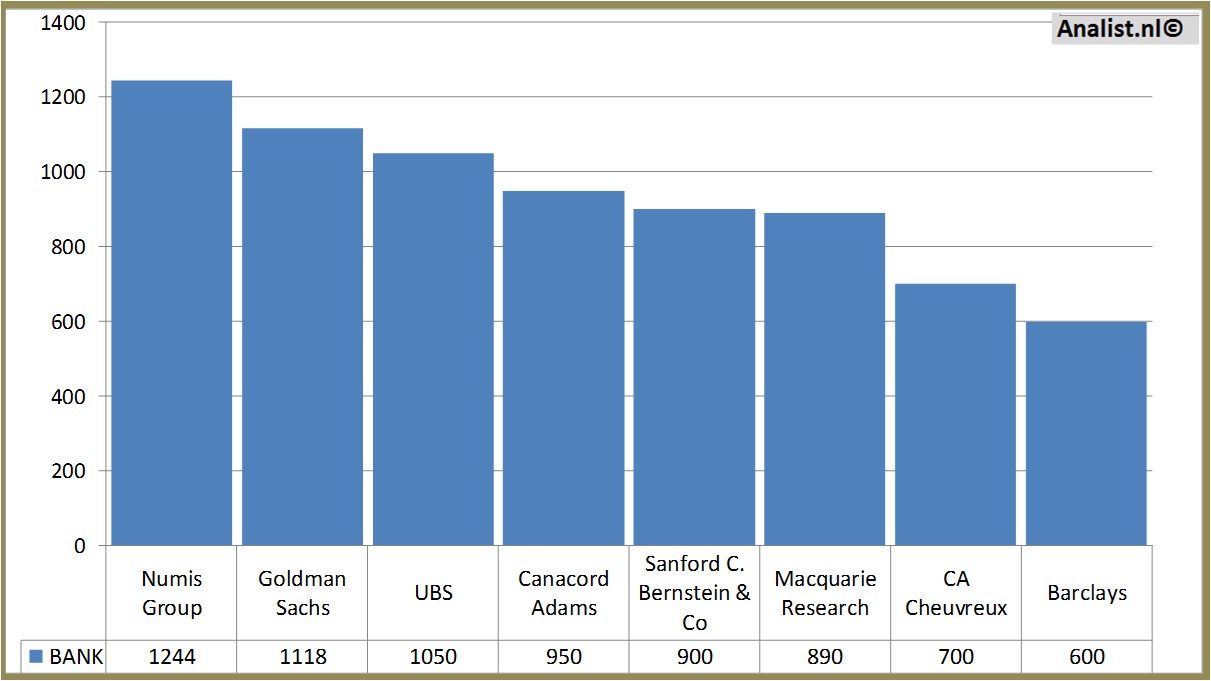Click the UBS bar in the chart
This screenshot has width=1211, height=681.
click(x=433, y=349)
